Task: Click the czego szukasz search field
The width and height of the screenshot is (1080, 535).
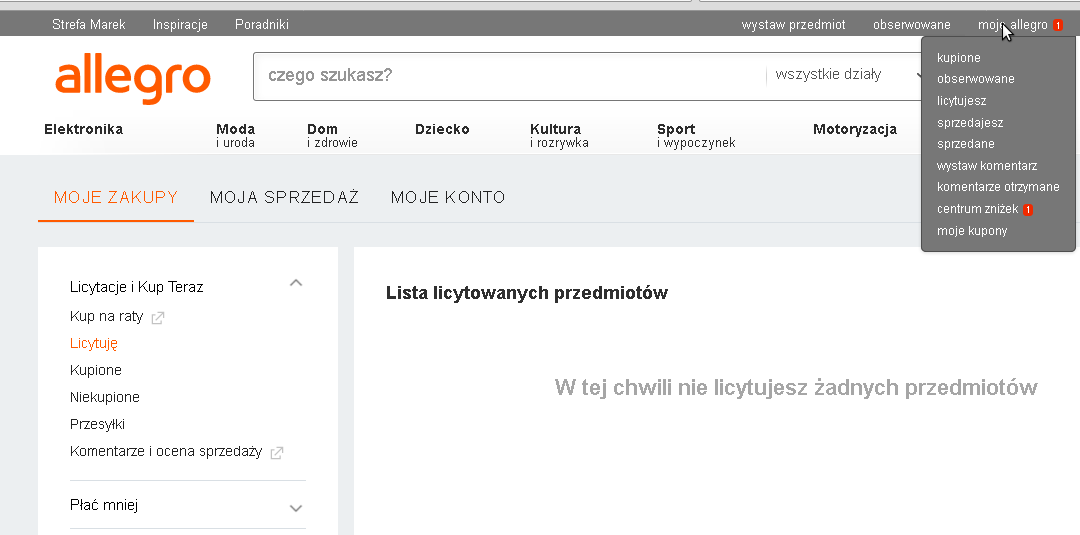Action: point(510,76)
